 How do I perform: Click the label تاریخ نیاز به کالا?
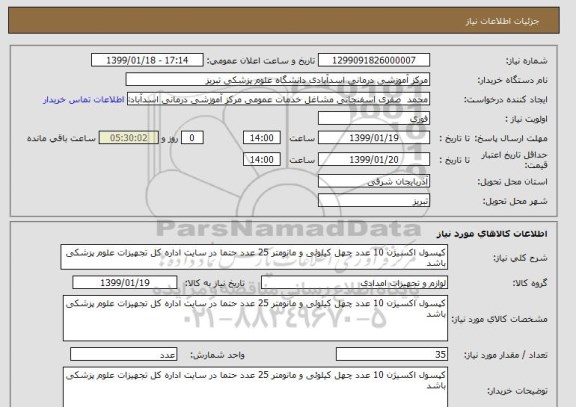pyautogui.click(x=214, y=283)
